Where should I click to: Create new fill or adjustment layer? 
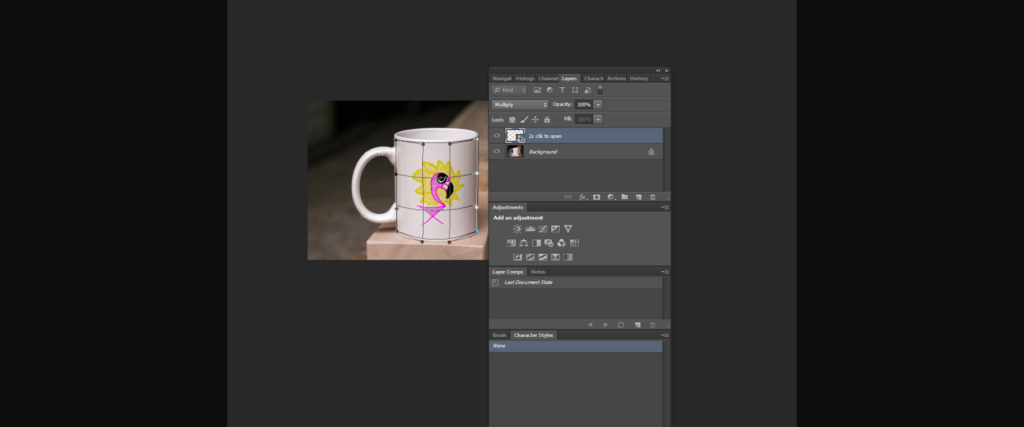611,197
